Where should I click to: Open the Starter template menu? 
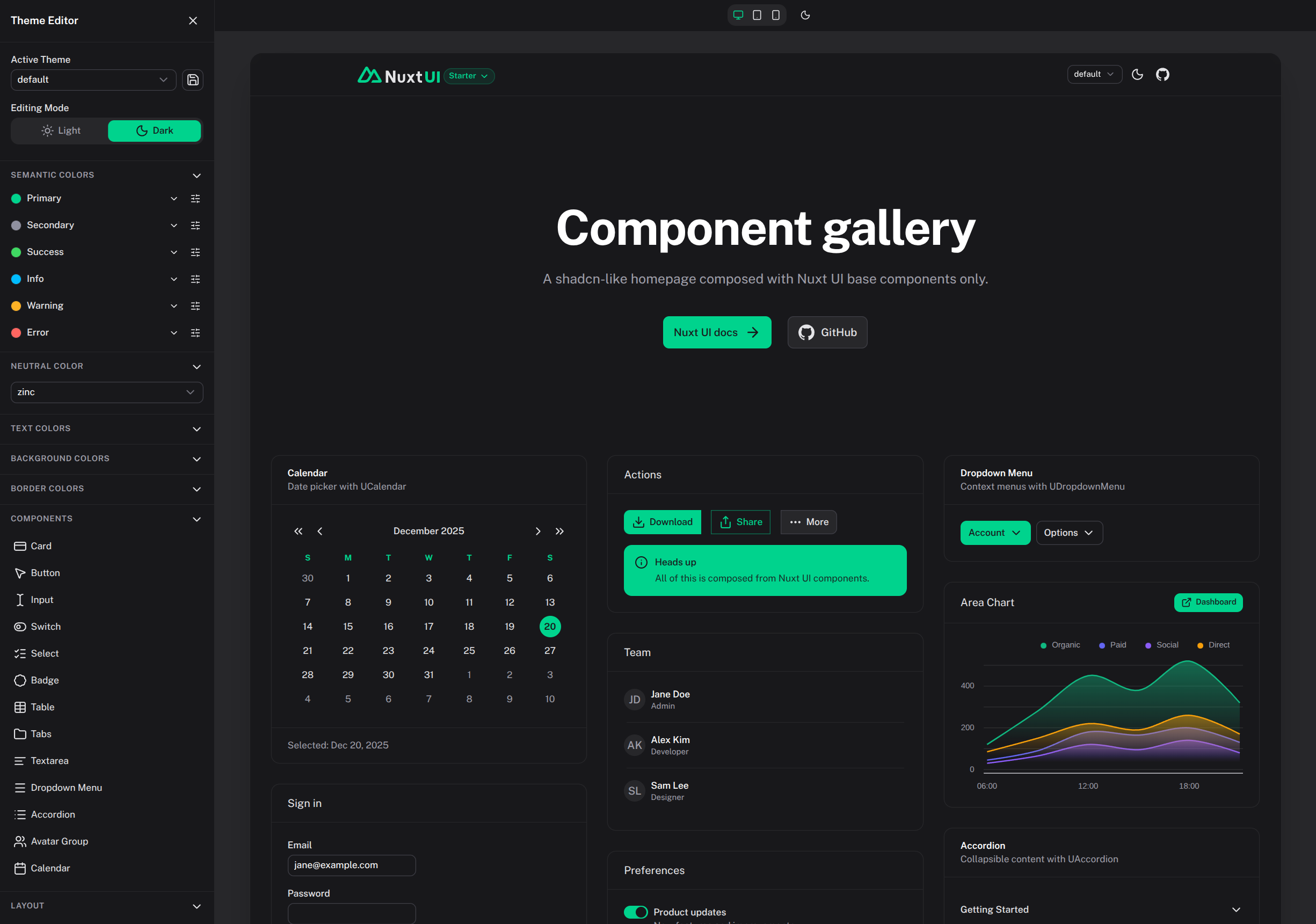pyautogui.click(x=468, y=76)
